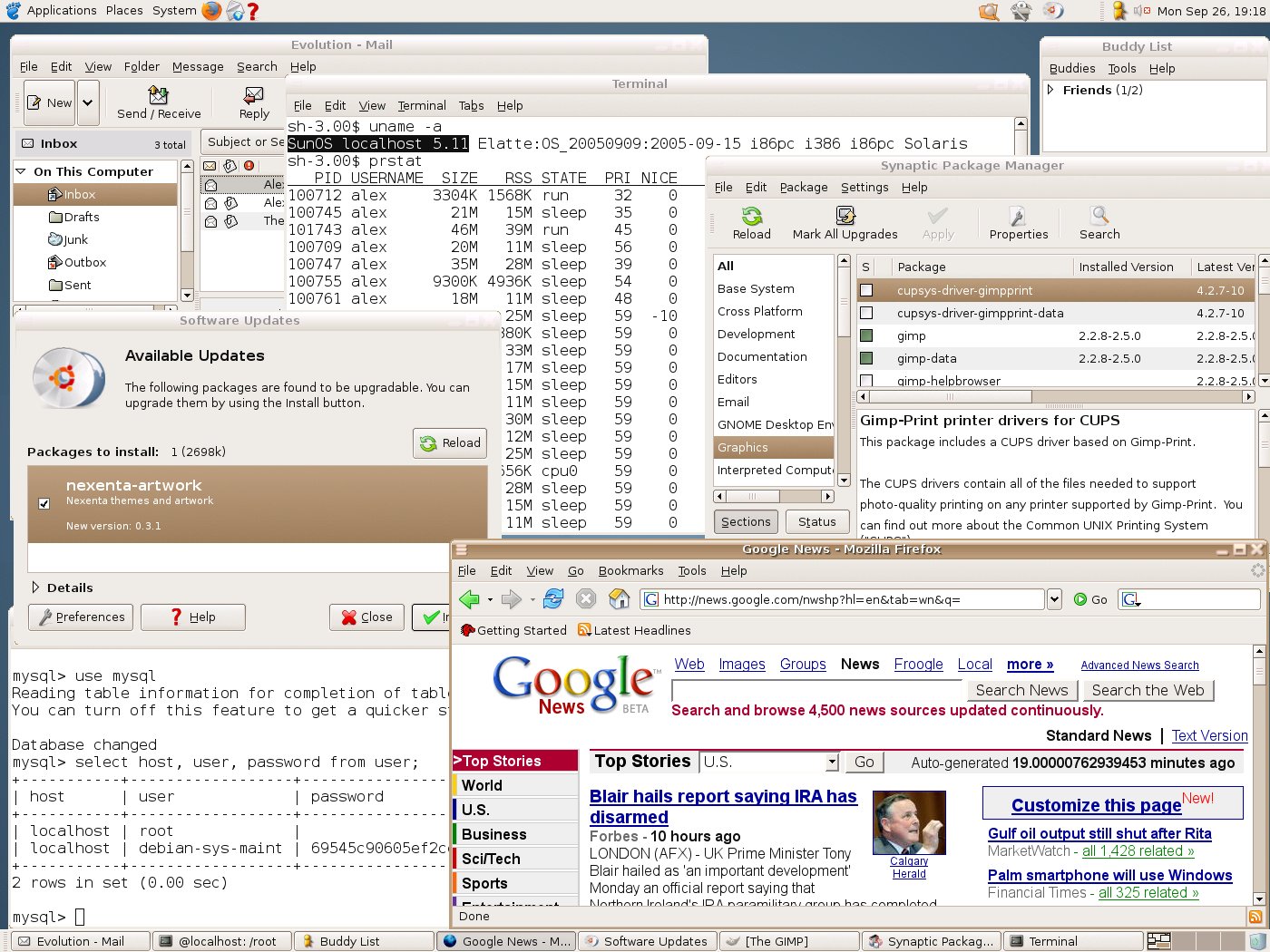Open the U.S. edition dropdown on Google News

(831, 763)
